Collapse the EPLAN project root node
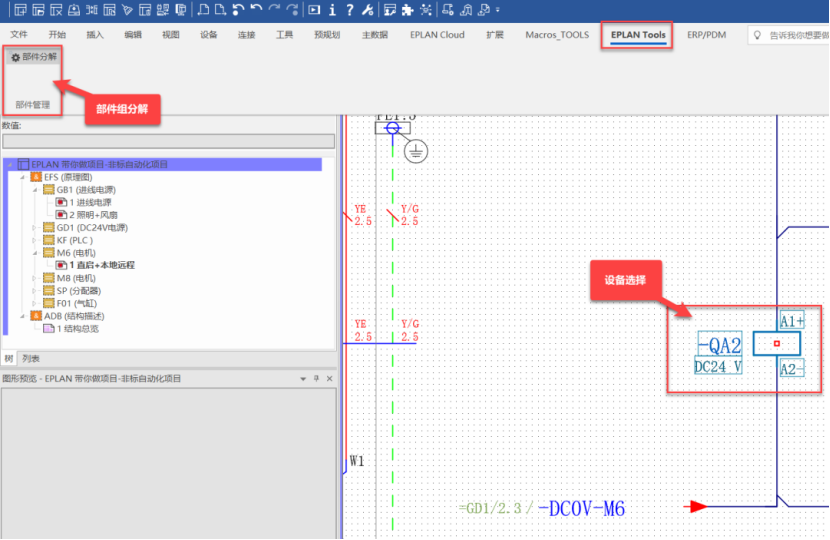The width and height of the screenshot is (830, 540). point(11,165)
